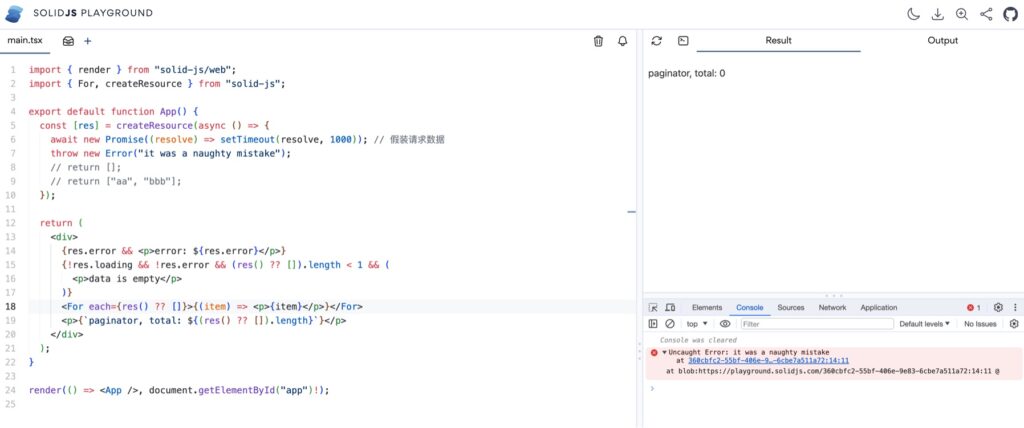Click the download project icon

coord(937,14)
